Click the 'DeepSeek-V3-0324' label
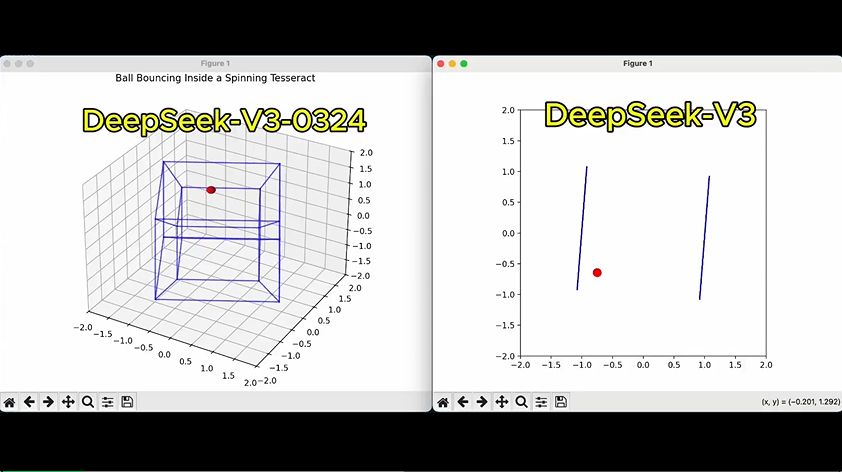The width and height of the screenshot is (842, 472). coord(224,120)
